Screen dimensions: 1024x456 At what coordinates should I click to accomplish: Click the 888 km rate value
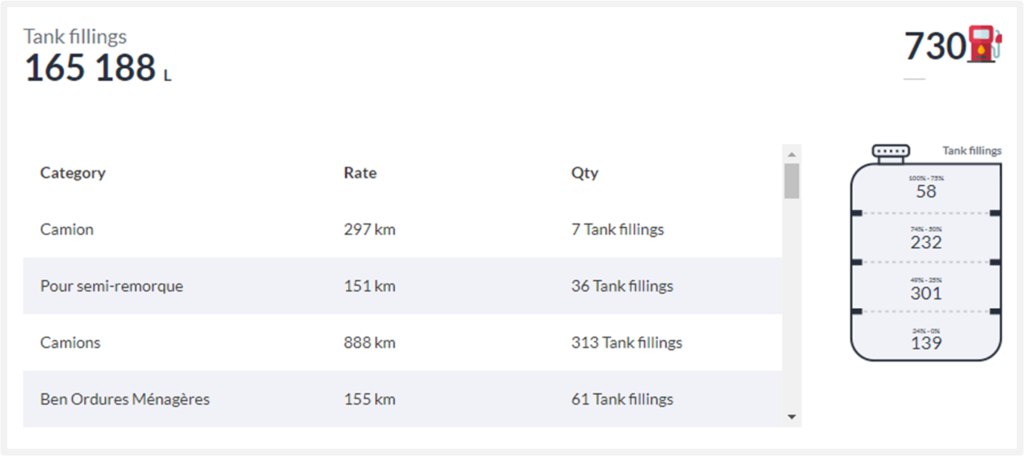370,342
